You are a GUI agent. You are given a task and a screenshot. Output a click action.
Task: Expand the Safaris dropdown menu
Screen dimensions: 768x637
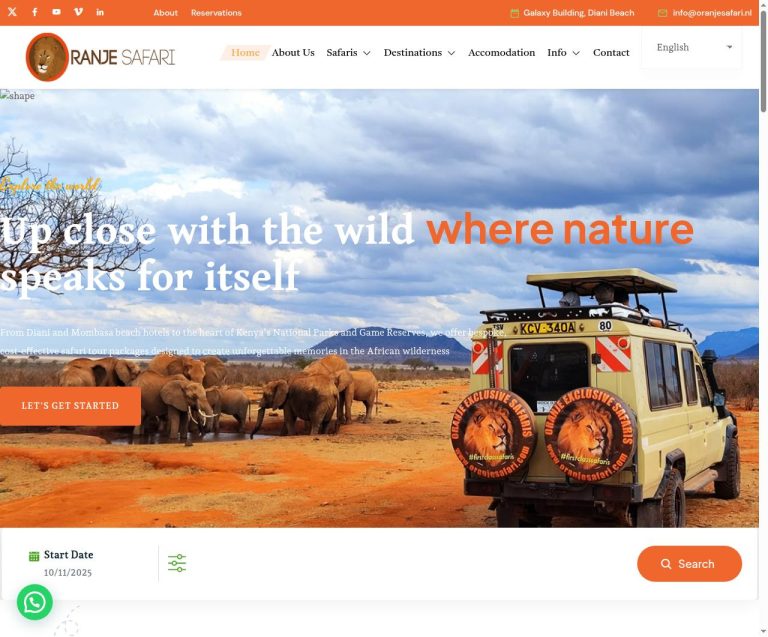pos(348,52)
